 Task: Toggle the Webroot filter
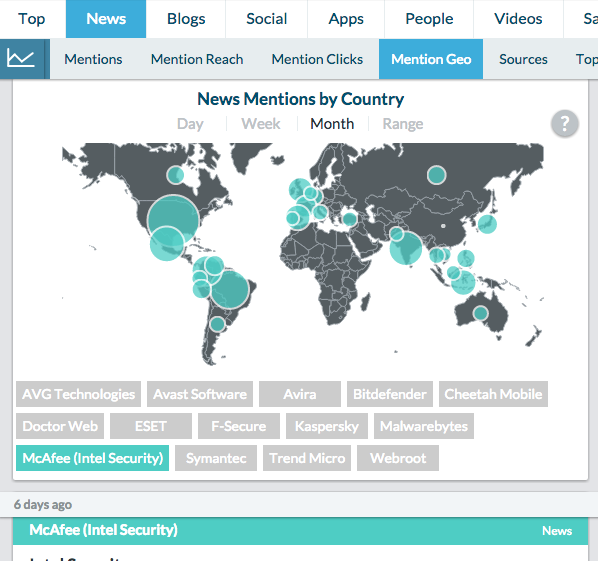(398, 458)
